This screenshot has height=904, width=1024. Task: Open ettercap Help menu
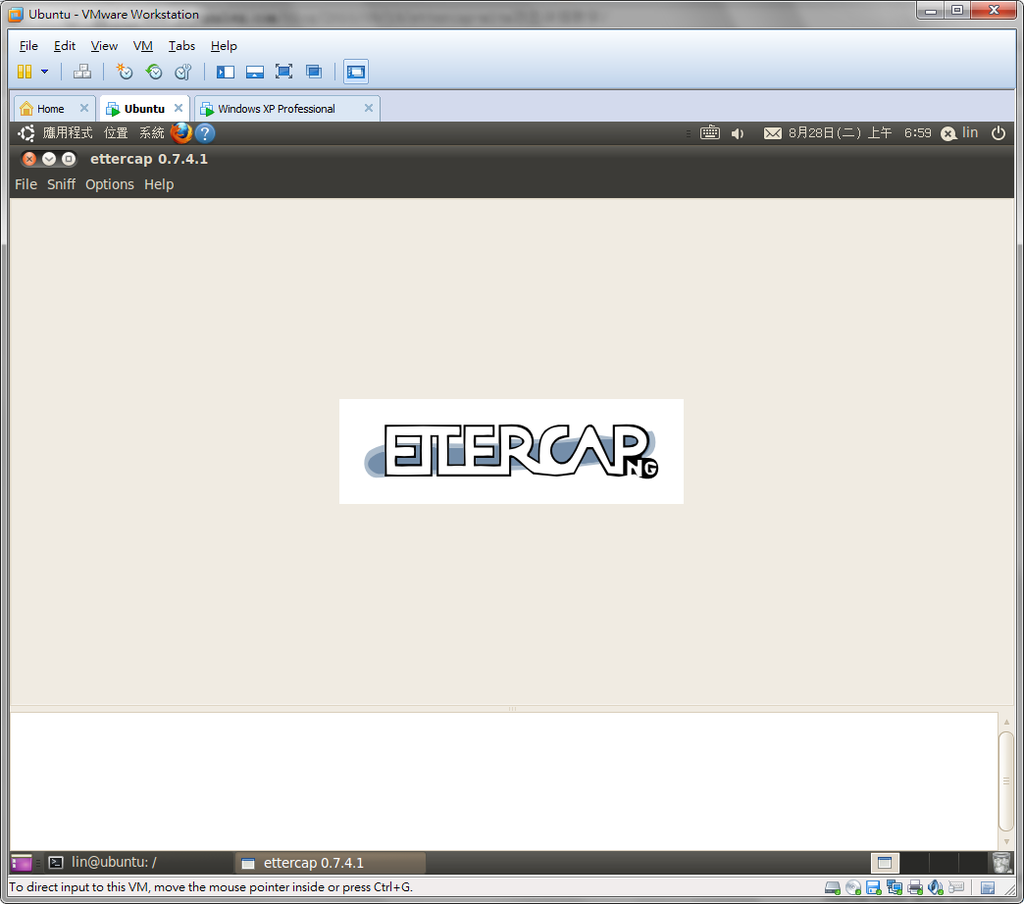coord(159,184)
